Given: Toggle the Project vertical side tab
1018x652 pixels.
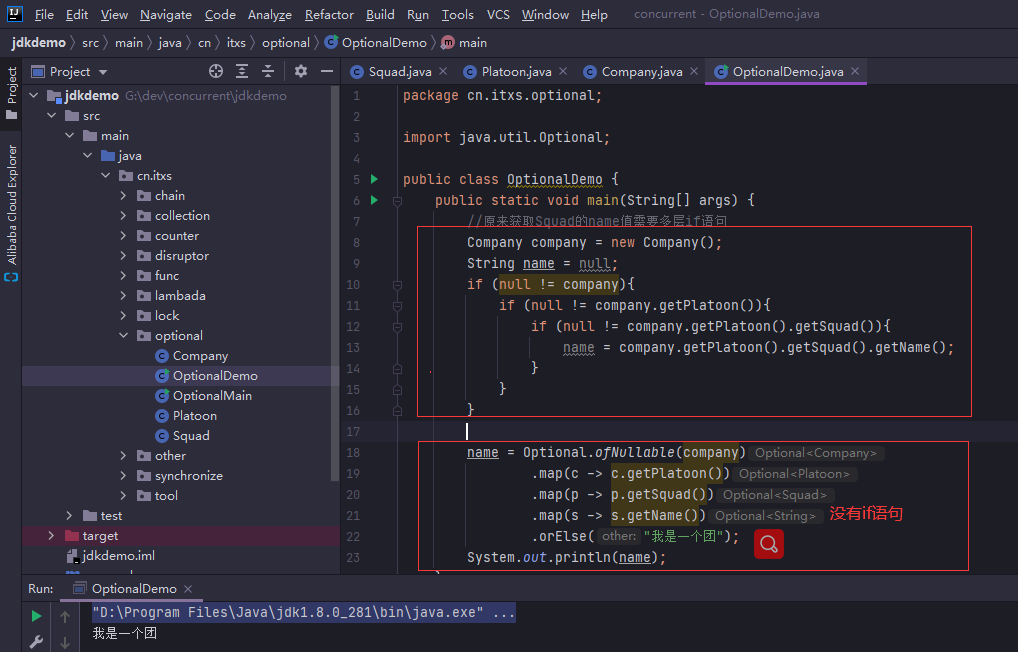Looking at the screenshot, I should [11, 93].
